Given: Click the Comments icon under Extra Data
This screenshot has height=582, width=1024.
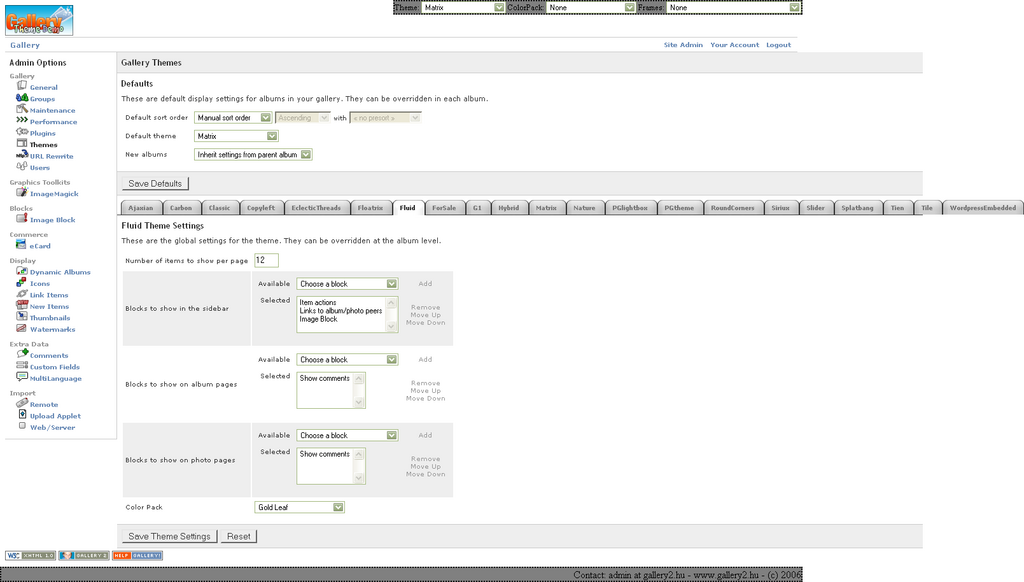Looking at the screenshot, I should 22,354.
